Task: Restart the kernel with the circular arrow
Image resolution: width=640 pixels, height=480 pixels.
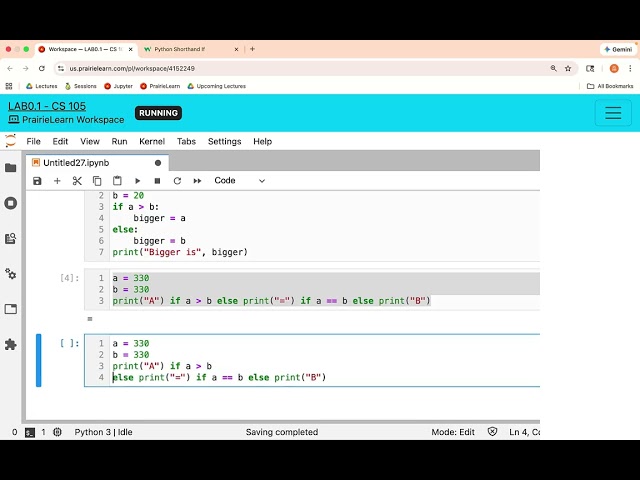Action: (x=177, y=181)
